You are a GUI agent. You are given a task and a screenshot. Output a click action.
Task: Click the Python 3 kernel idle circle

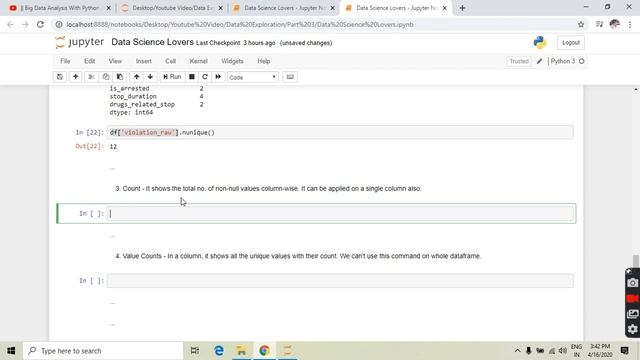[x=582, y=61]
